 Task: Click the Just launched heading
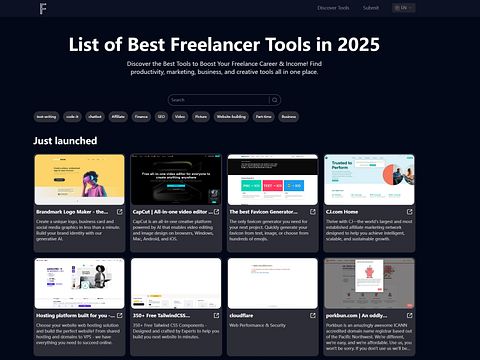click(65, 141)
